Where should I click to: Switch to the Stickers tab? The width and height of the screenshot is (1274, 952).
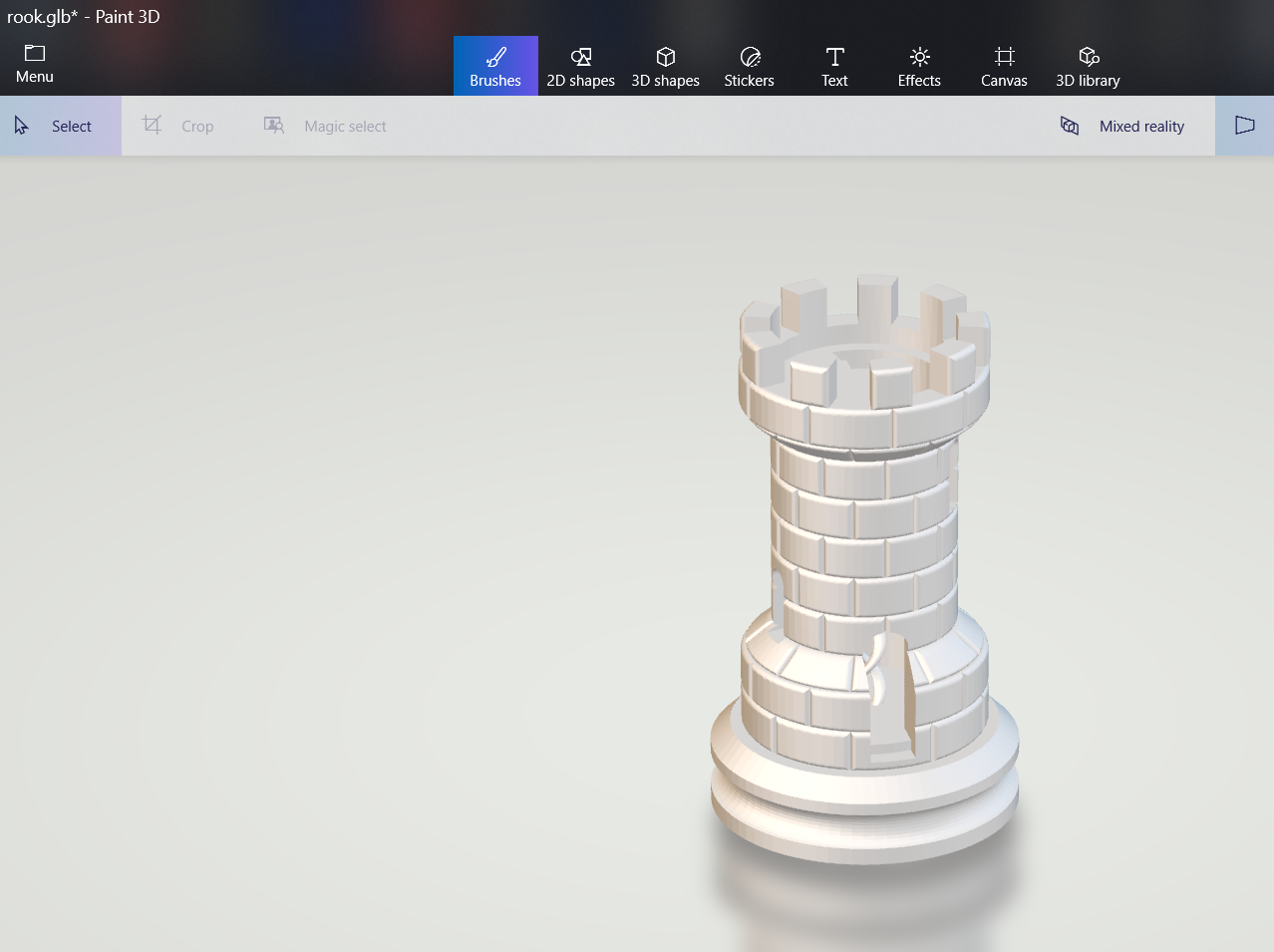tap(749, 66)
